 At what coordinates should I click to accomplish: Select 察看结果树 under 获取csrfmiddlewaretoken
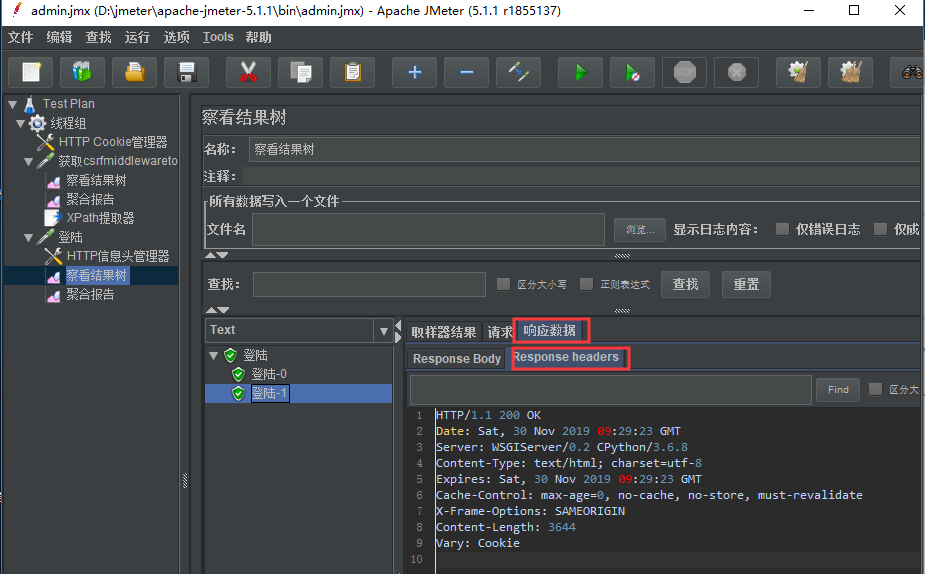tap(96, 180)
